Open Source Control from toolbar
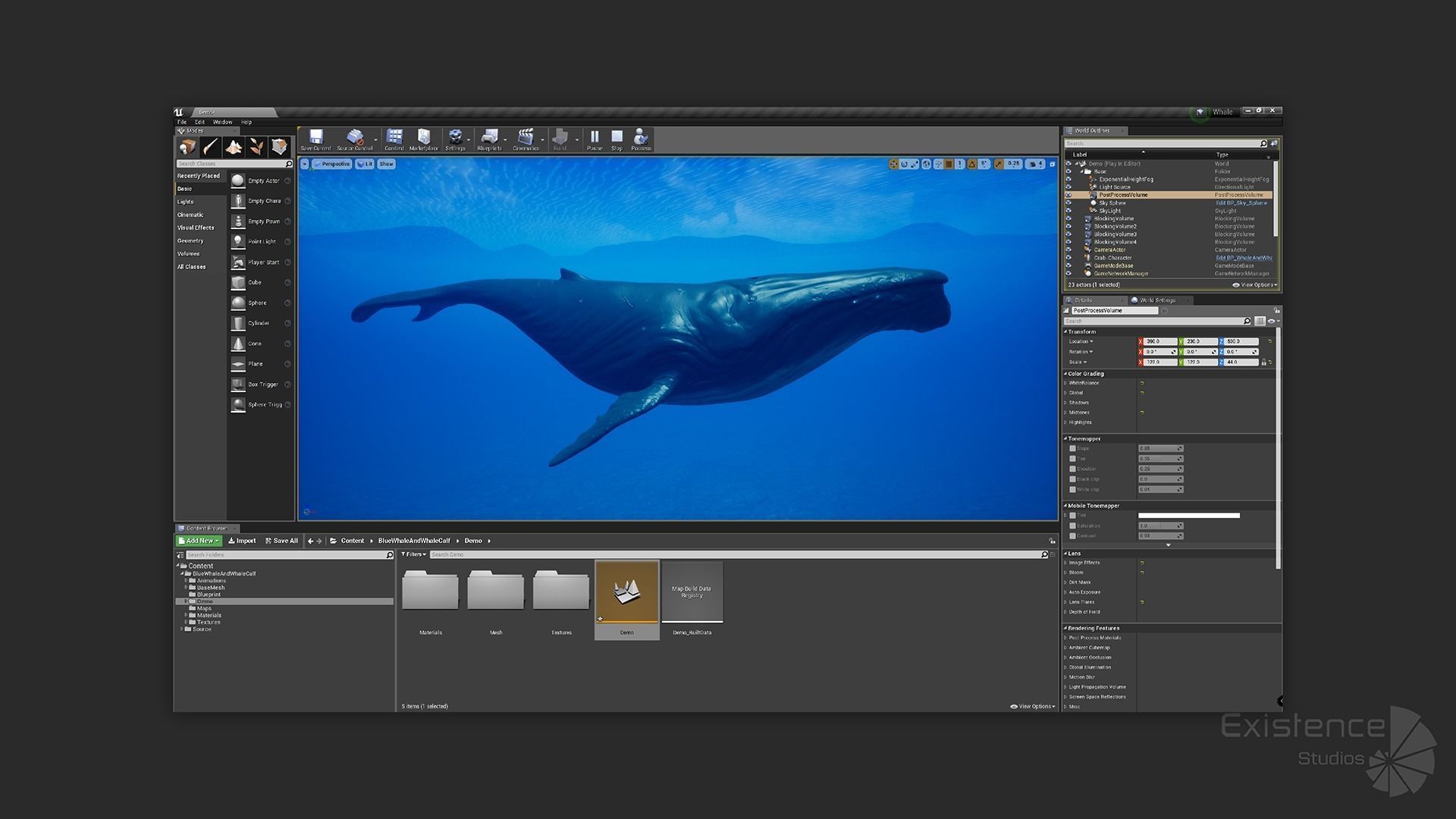The width and height of the screenshot is (1456, 819). coord(354,139)
